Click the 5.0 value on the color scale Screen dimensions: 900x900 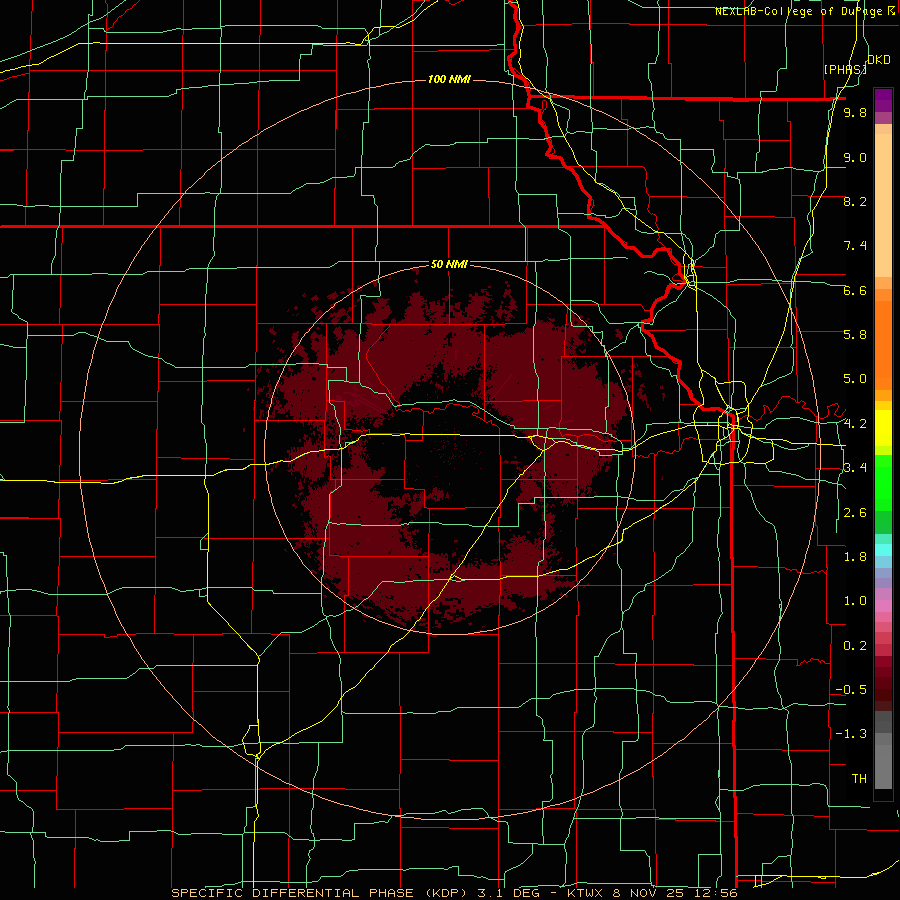pyautogui.click(x=855, y=379)
